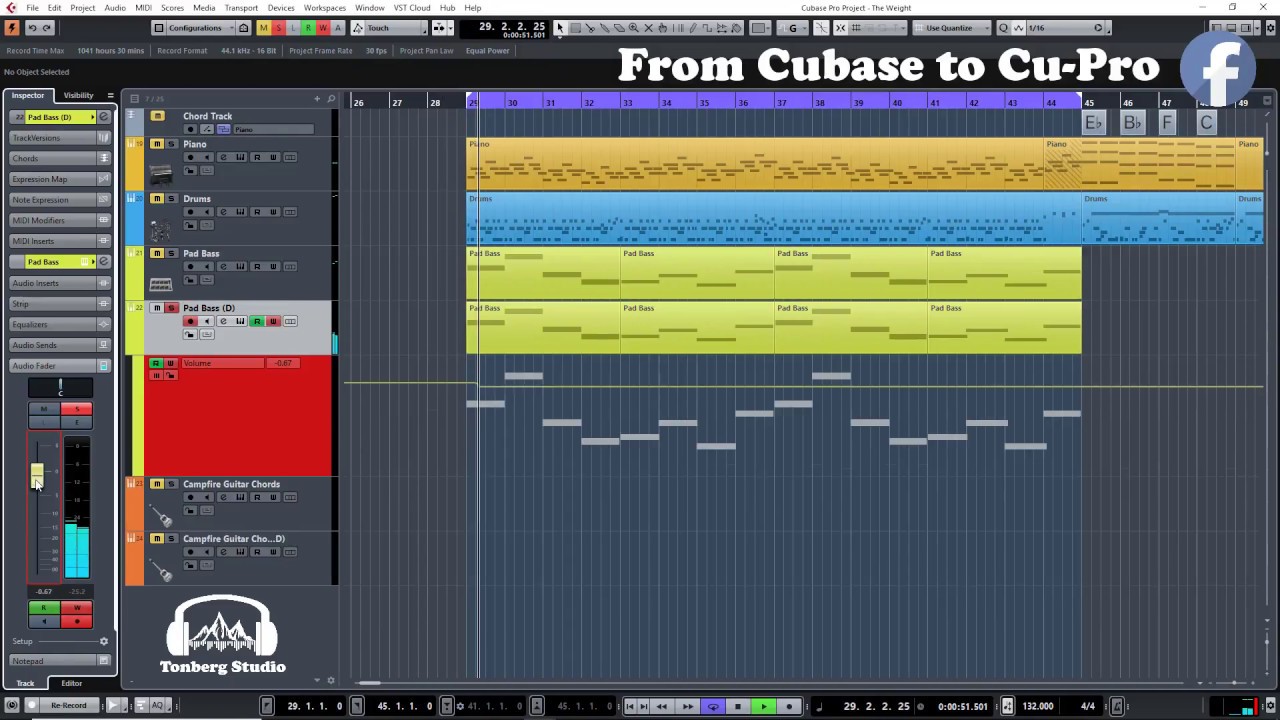Toggle solo on Pad Bass (D) track
This screenshot has width=1280, height=720.
pos(171,308)
